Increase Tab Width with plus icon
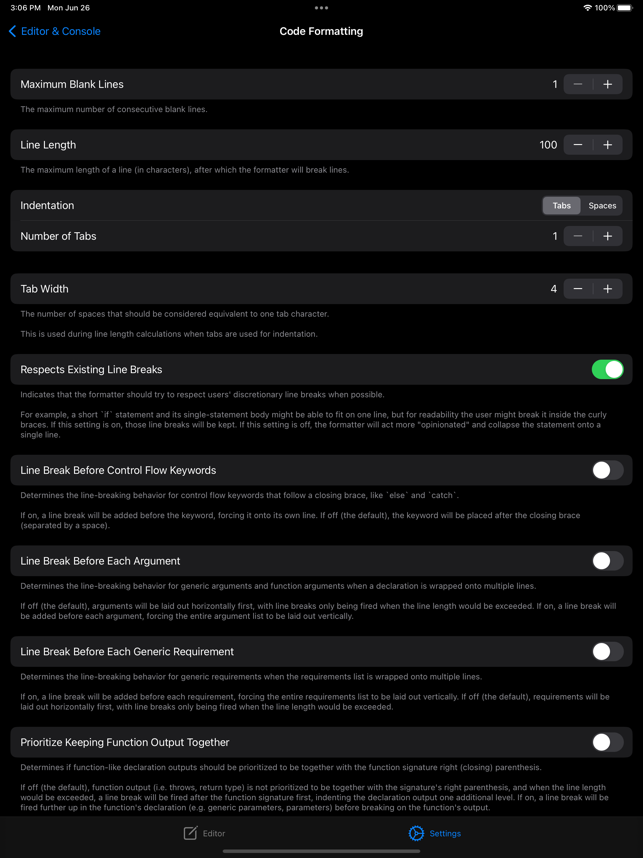The height and width of the screenshot is (858, 643). pos(607,289)
